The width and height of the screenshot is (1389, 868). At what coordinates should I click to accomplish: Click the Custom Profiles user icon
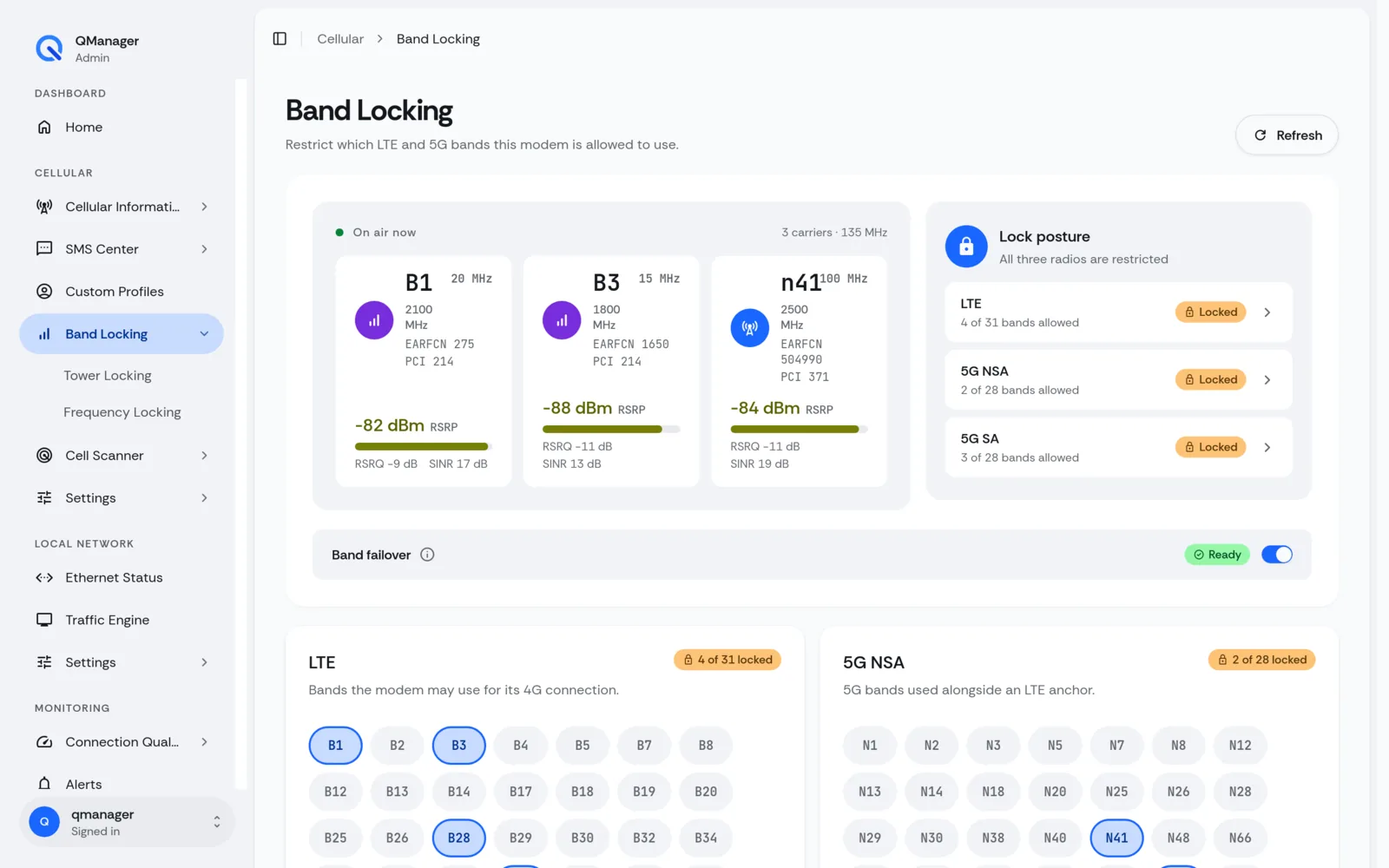44,292
